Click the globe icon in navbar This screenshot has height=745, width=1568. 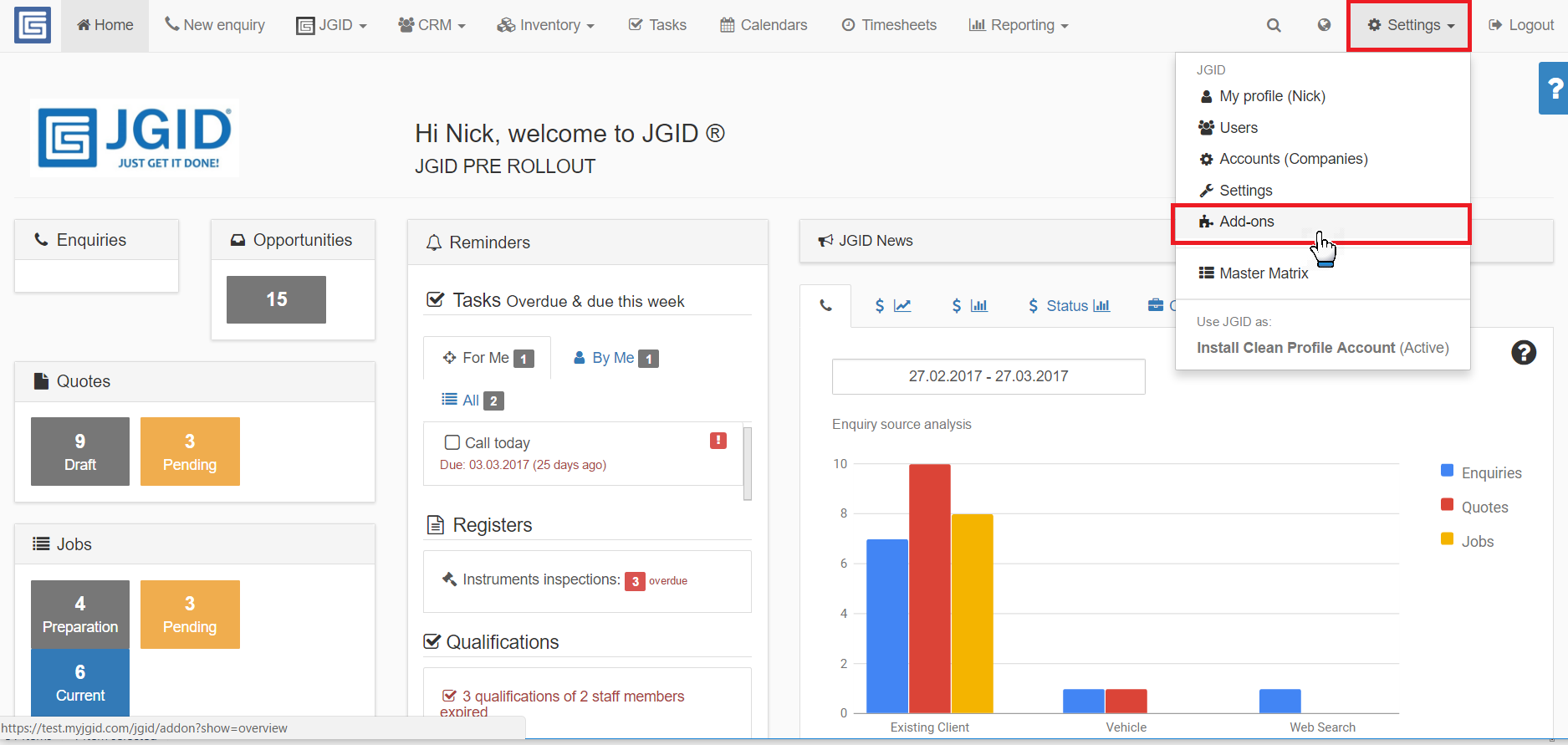tap(1324, 25)
